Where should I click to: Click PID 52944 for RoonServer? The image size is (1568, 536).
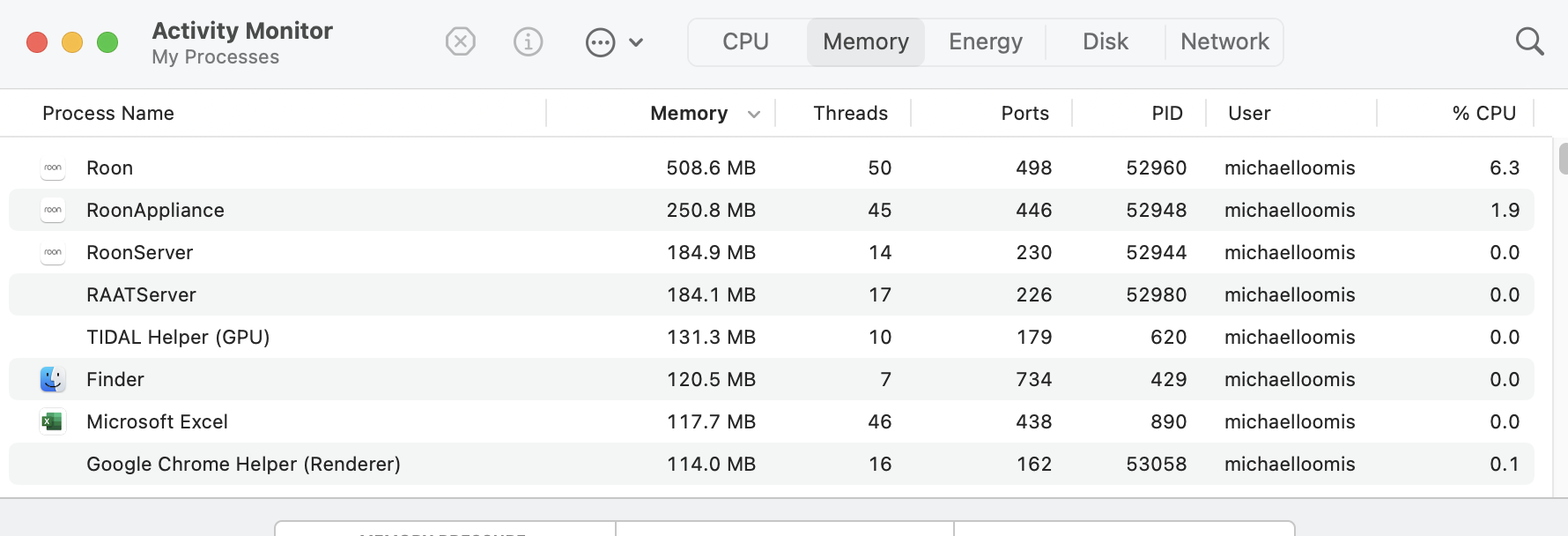(1157, 252)
